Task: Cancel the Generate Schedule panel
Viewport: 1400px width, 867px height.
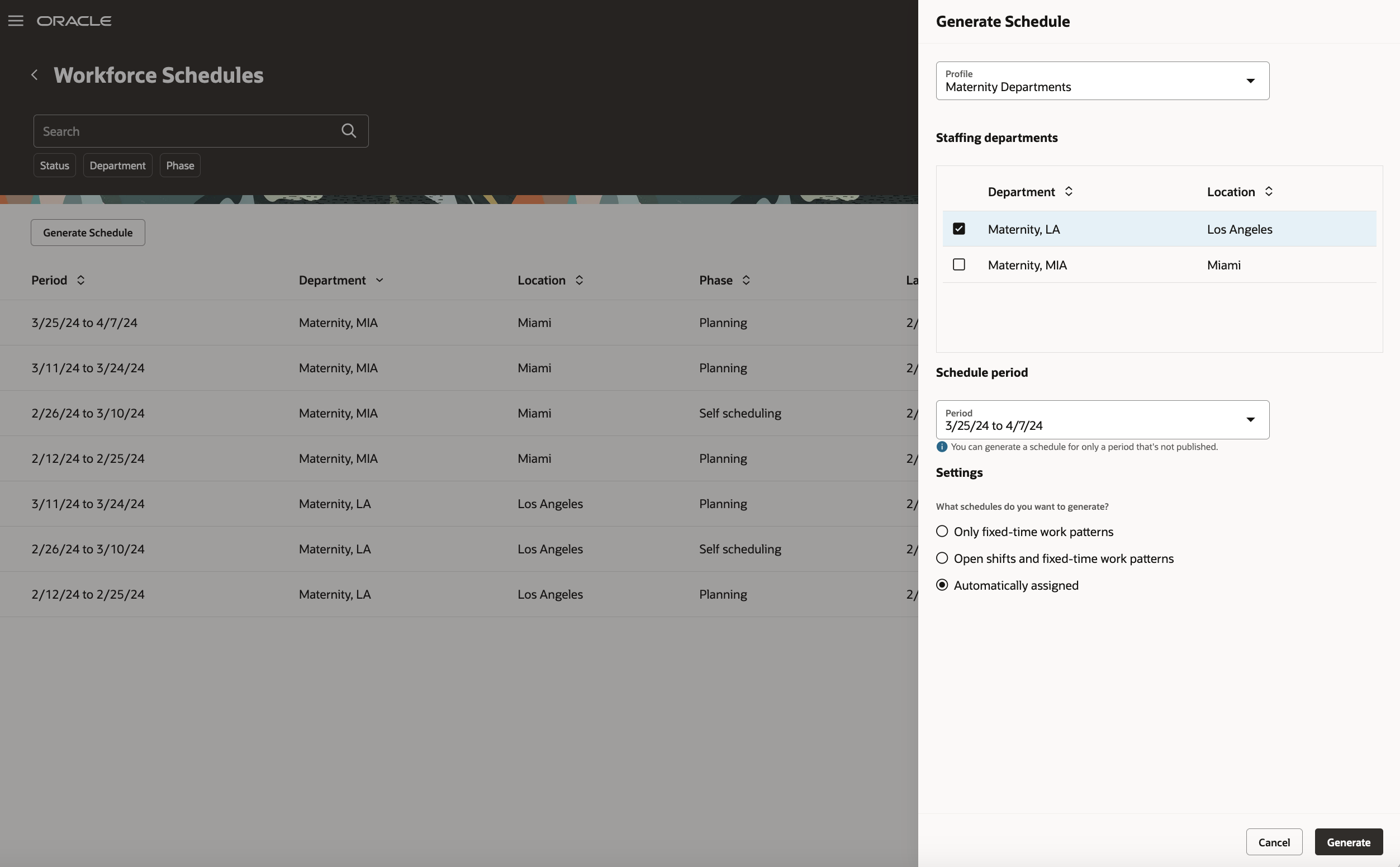Action: click(1274, 842)
